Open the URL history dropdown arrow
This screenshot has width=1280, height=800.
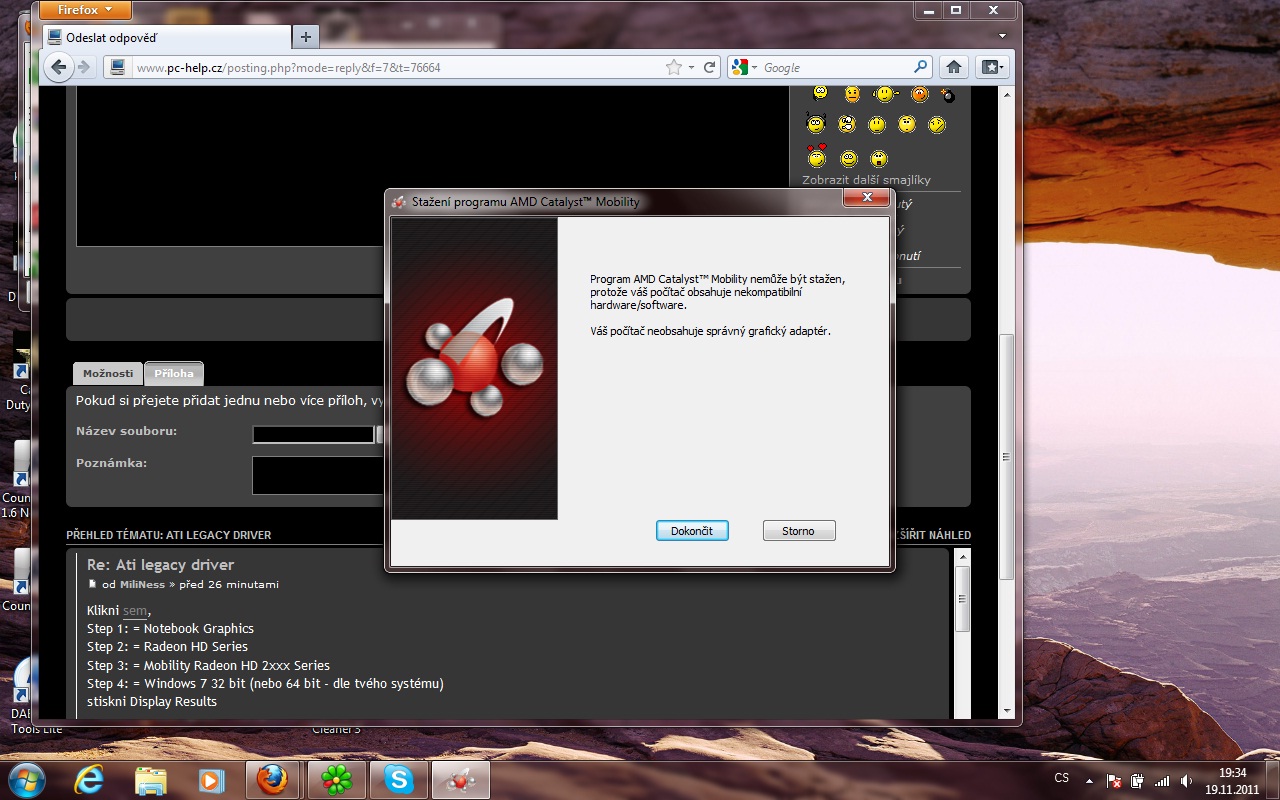[691, 68]
